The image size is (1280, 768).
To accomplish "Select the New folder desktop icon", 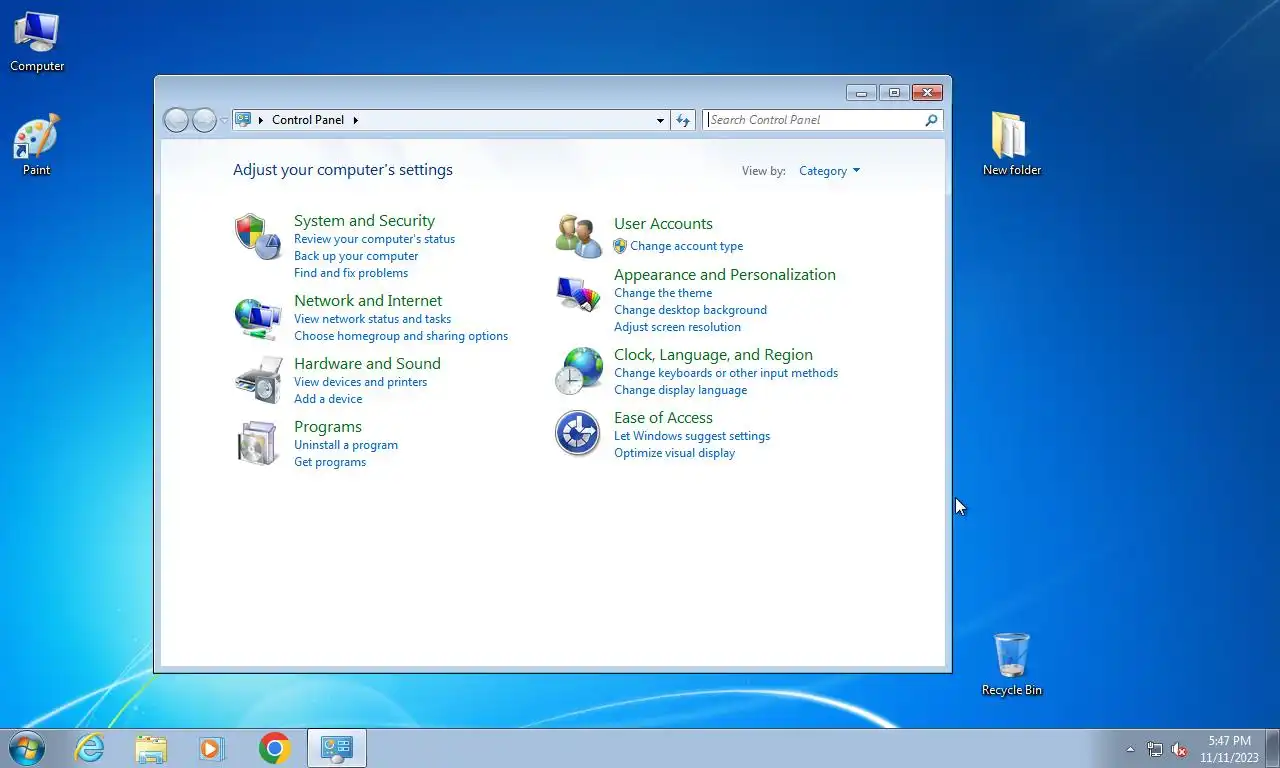I will coord(1011,144).
